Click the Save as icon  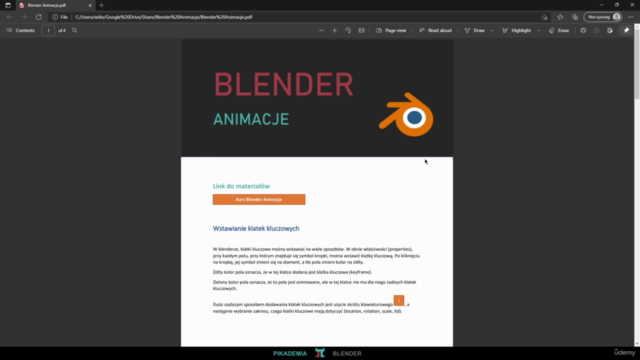[610, 31]
